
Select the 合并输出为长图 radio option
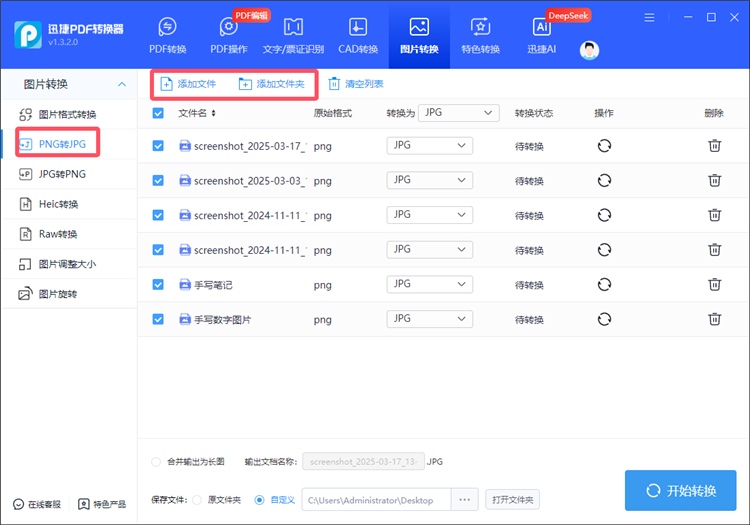pos(156,462)
